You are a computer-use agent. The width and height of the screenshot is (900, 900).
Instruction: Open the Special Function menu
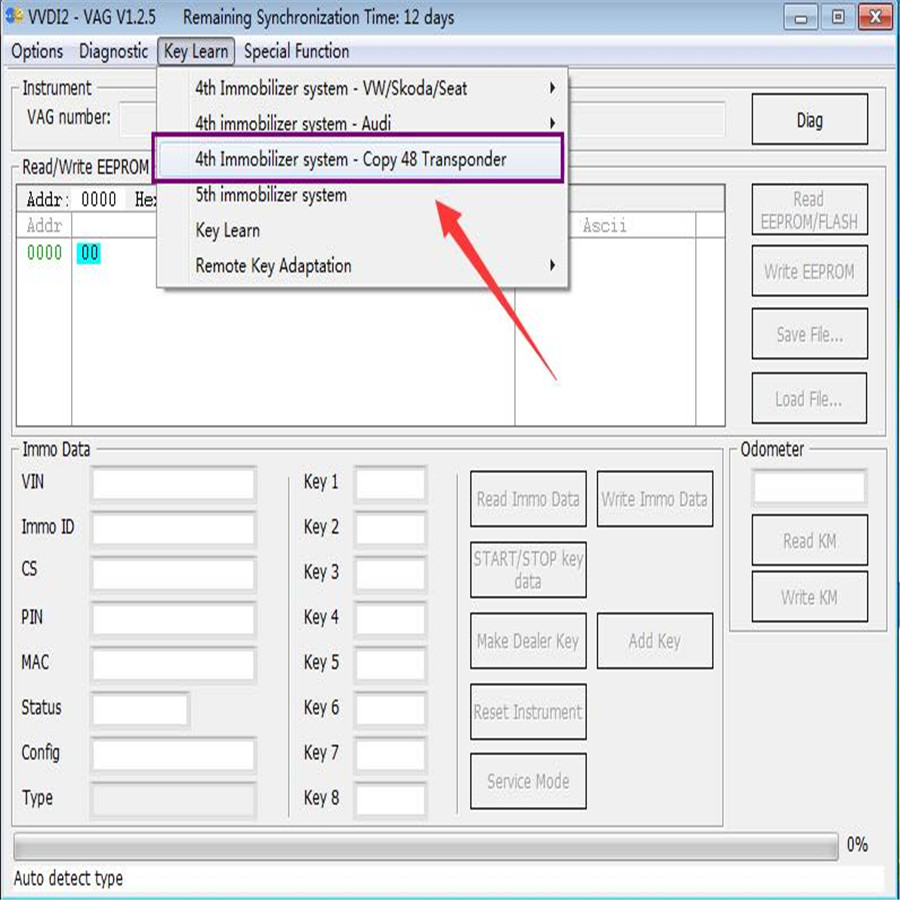[296, 52]
